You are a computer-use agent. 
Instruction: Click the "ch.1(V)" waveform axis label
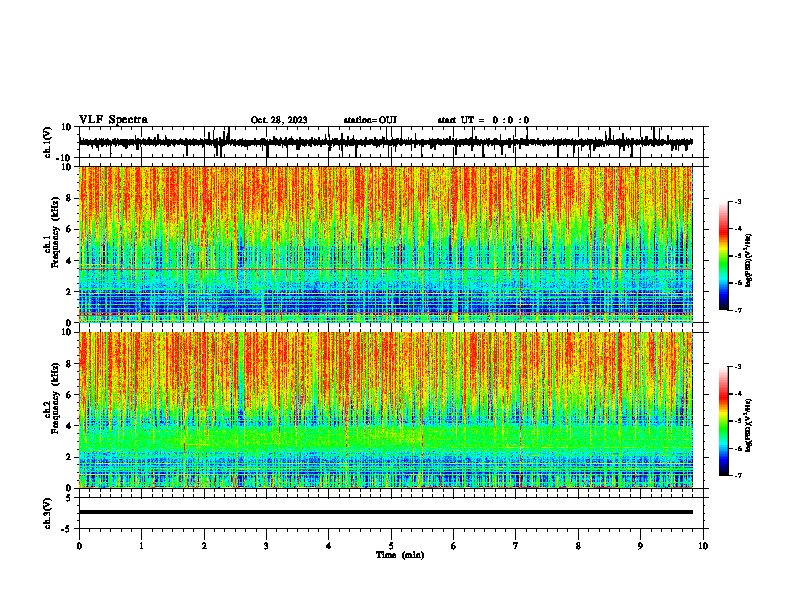click(x=48, y=142)
